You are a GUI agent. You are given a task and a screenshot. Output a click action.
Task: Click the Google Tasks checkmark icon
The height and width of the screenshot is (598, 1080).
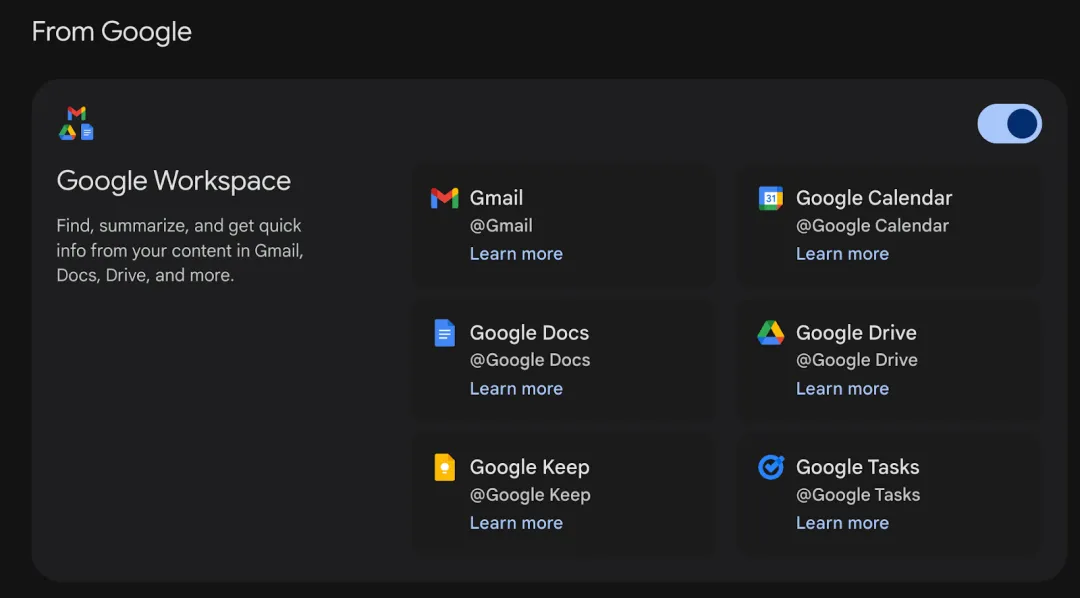[x=771, y=466]
